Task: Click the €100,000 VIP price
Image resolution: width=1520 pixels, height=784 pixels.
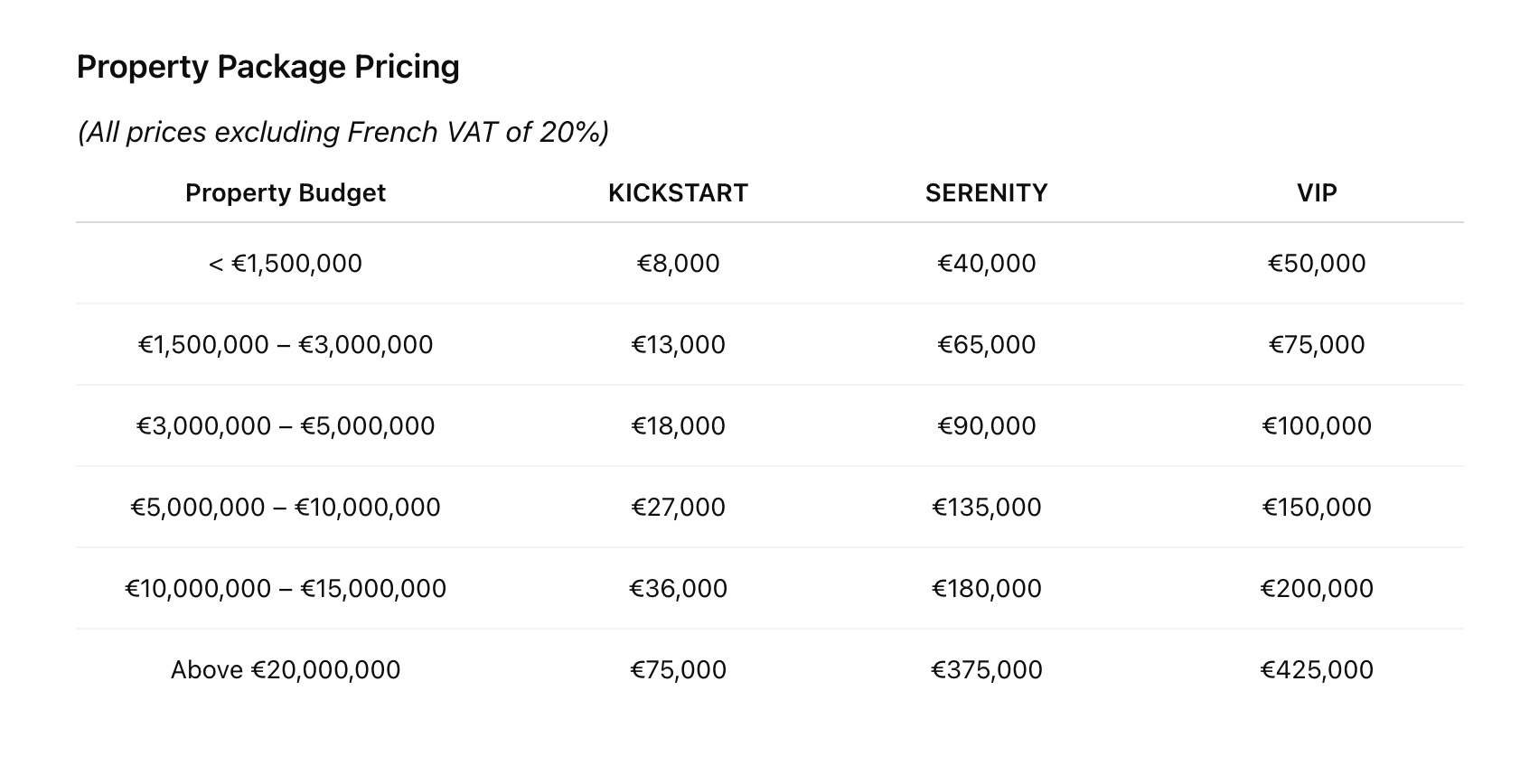Action: point(1317,425)
